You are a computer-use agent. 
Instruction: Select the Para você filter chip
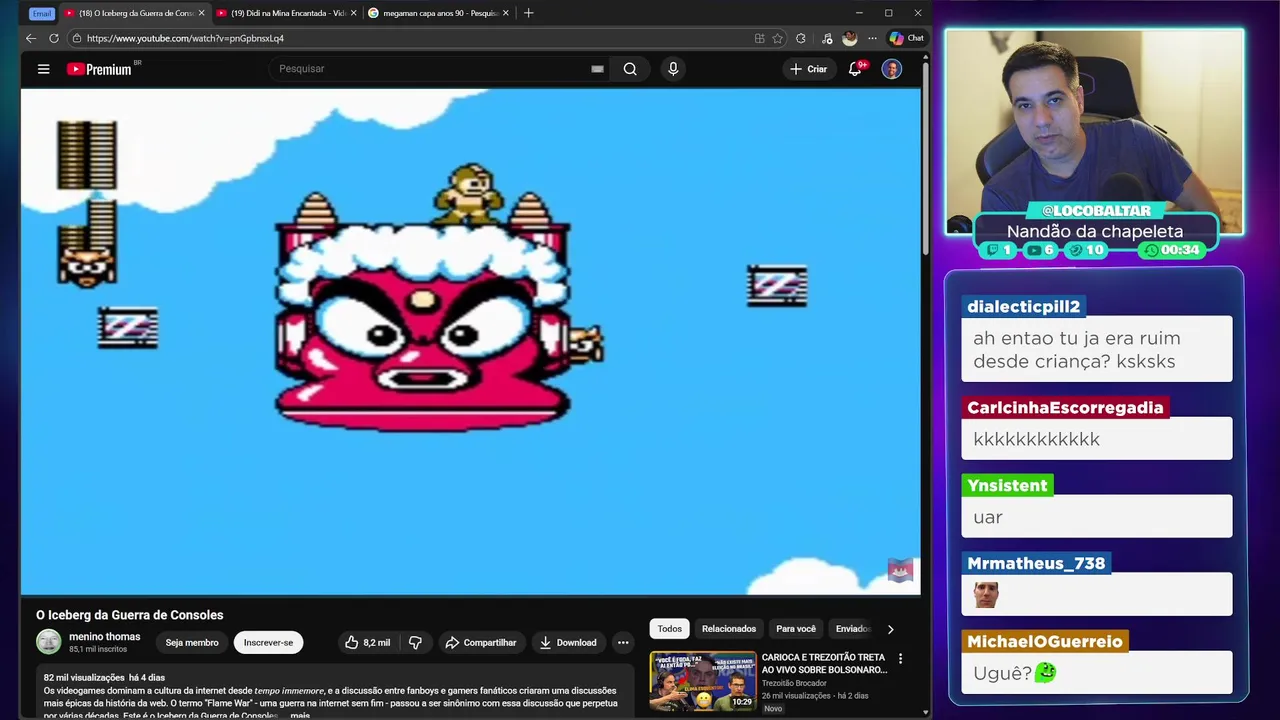(796, 628)
